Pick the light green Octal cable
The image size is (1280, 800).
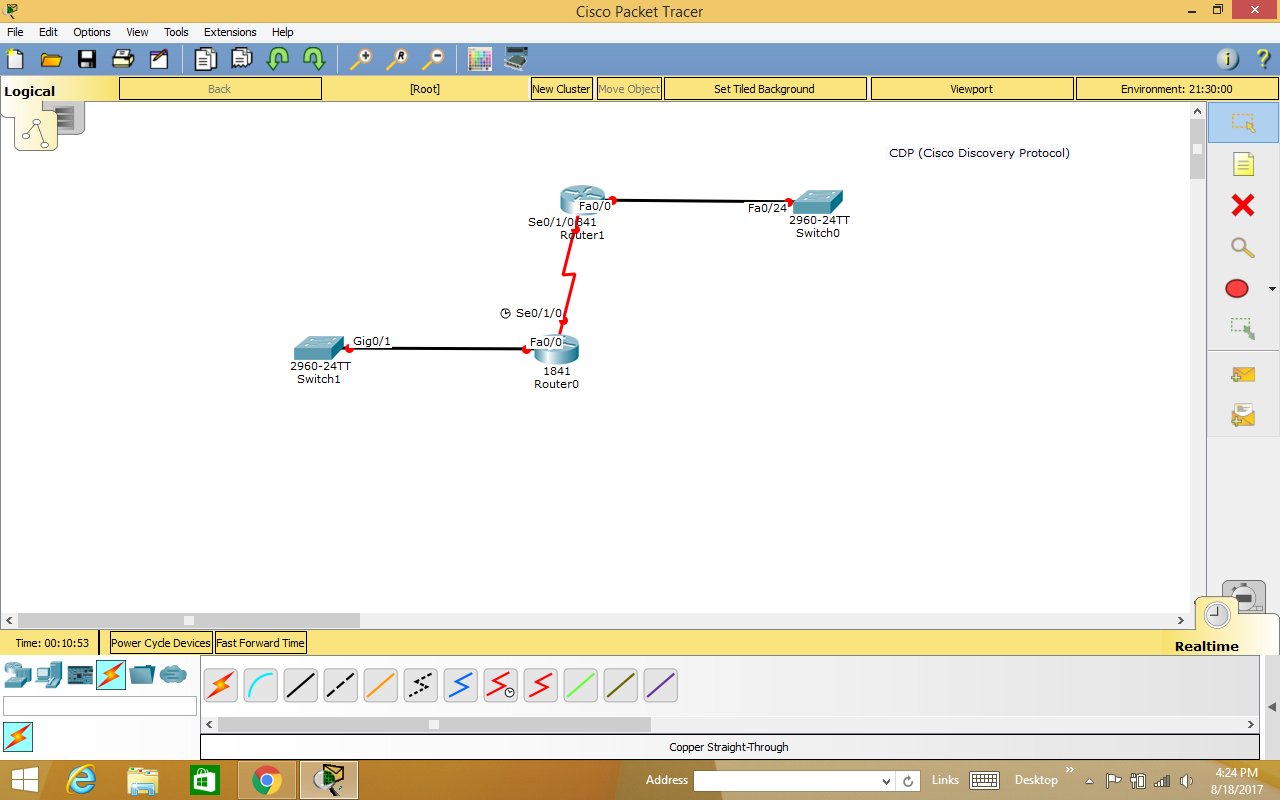tap(581, 685)
